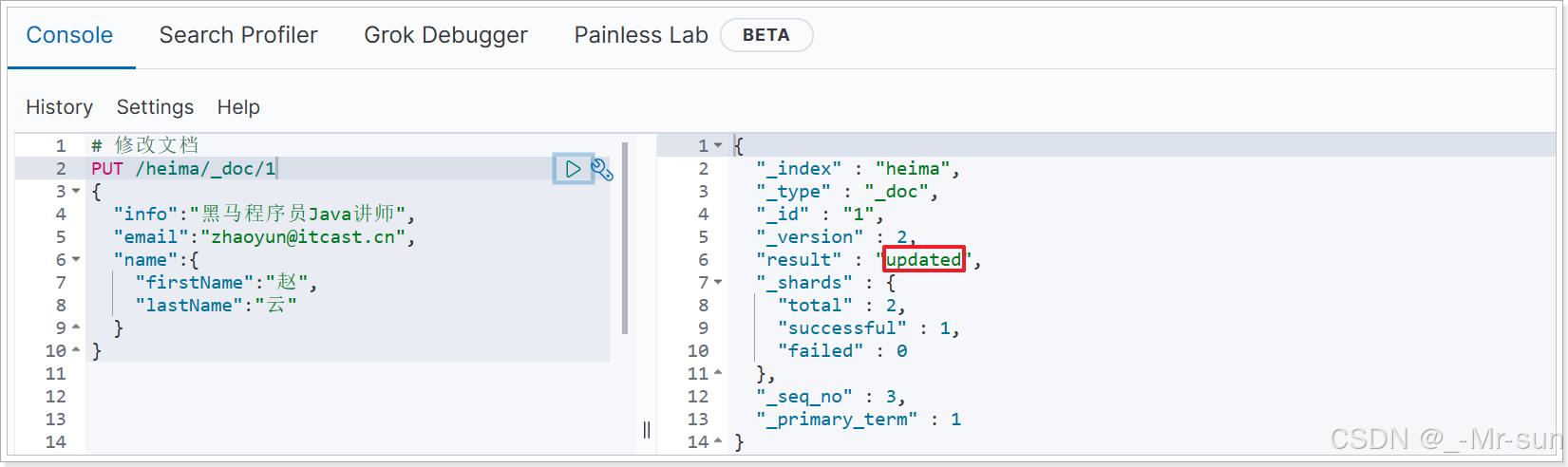Click the BETA badge

(766, 35)
